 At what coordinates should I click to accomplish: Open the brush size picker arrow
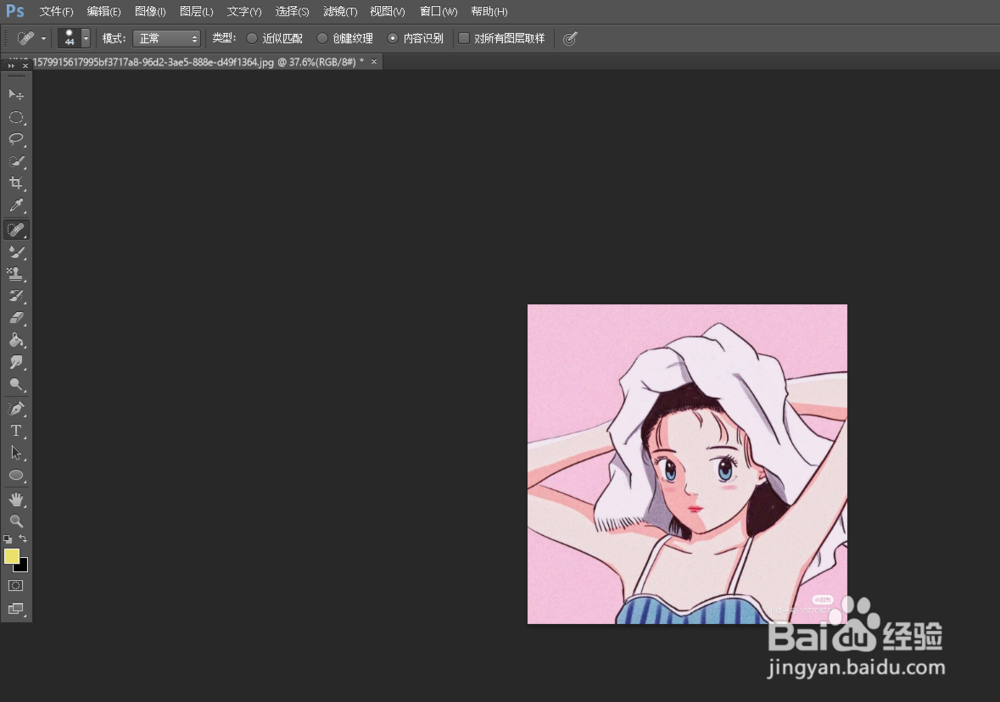coord(85,39)
